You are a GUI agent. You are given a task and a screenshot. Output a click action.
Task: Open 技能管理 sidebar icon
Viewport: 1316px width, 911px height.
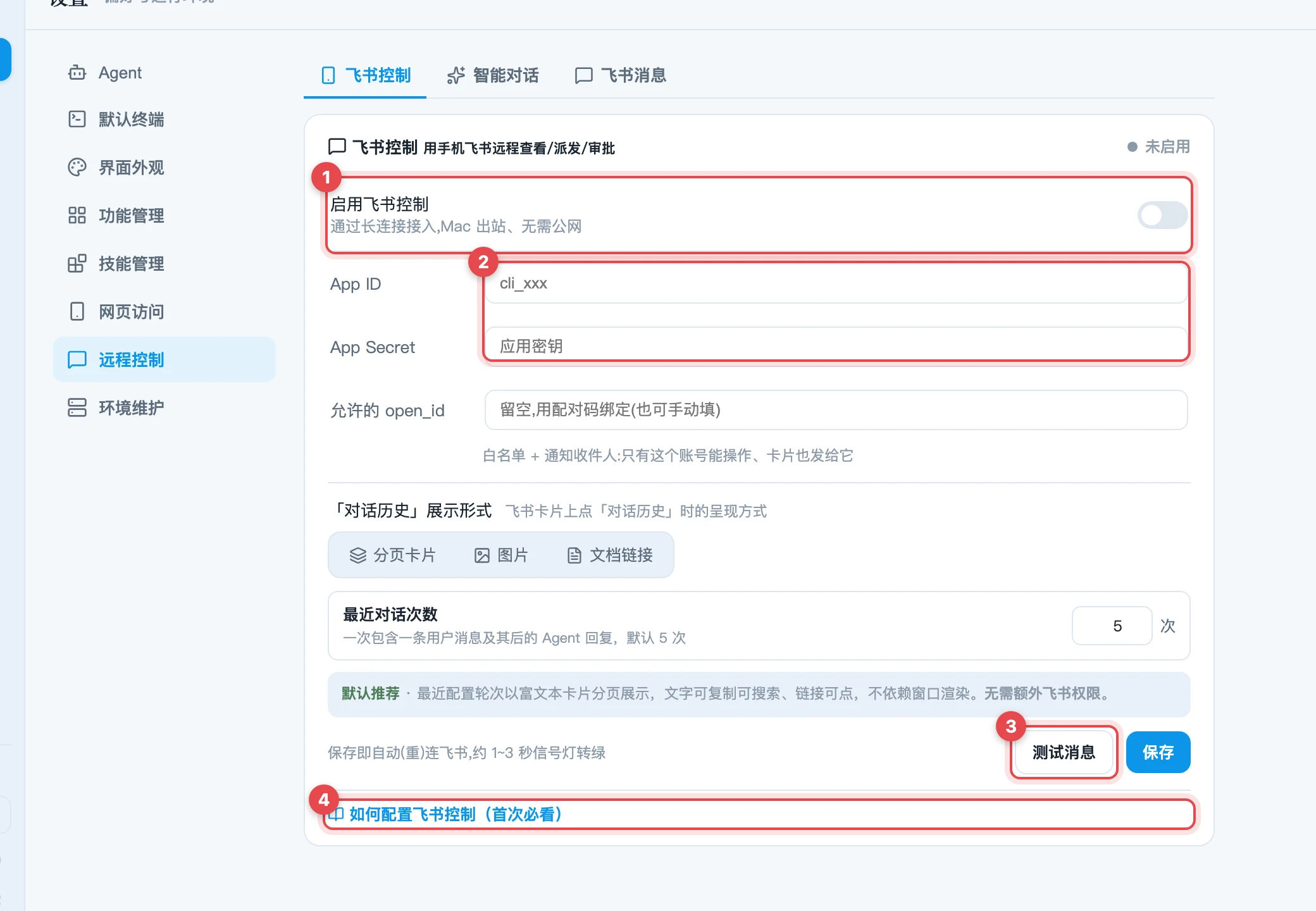click(77, 263)
